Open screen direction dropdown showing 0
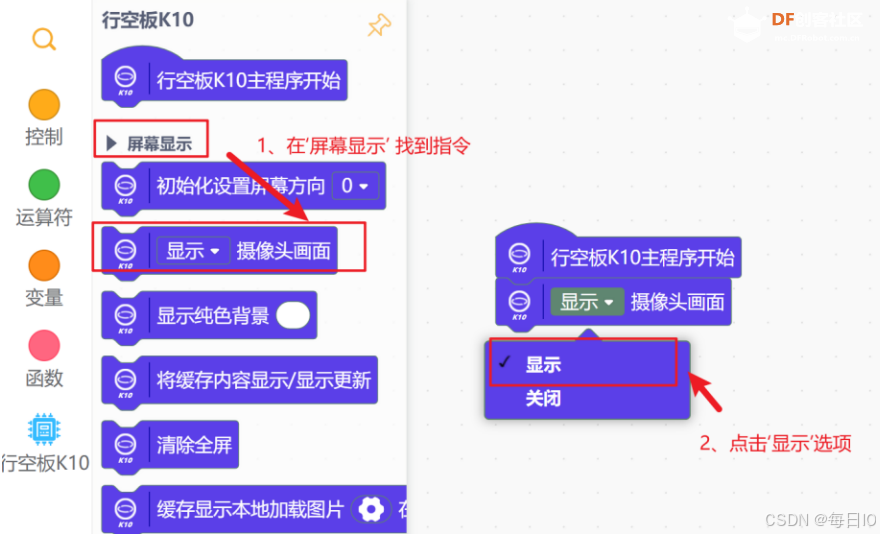The height and width of the screenshot is (535, 880). [x=355, y=186]
